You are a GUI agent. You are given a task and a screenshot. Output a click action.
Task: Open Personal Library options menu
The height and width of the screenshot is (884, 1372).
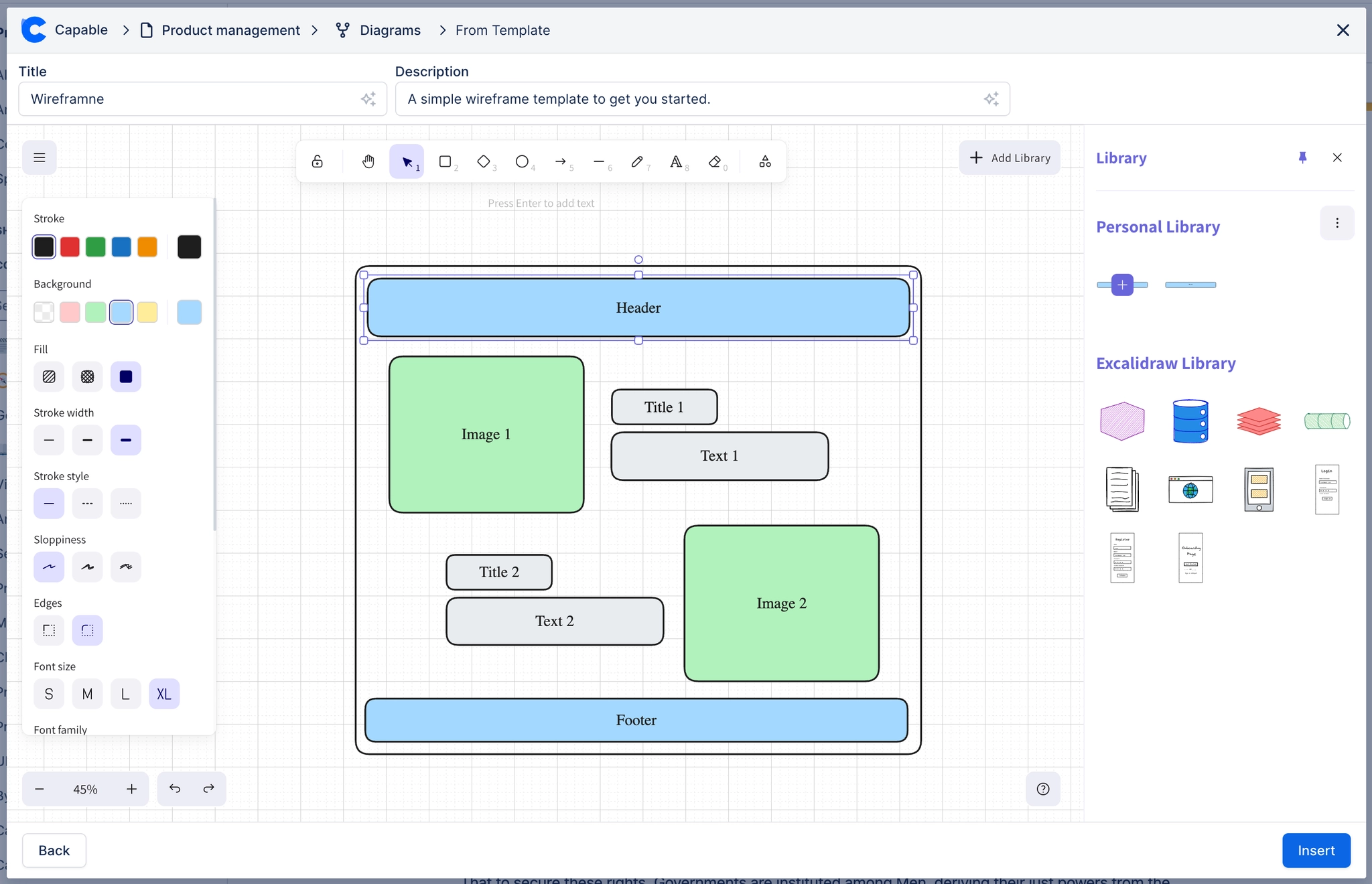tap(1336, 223)
